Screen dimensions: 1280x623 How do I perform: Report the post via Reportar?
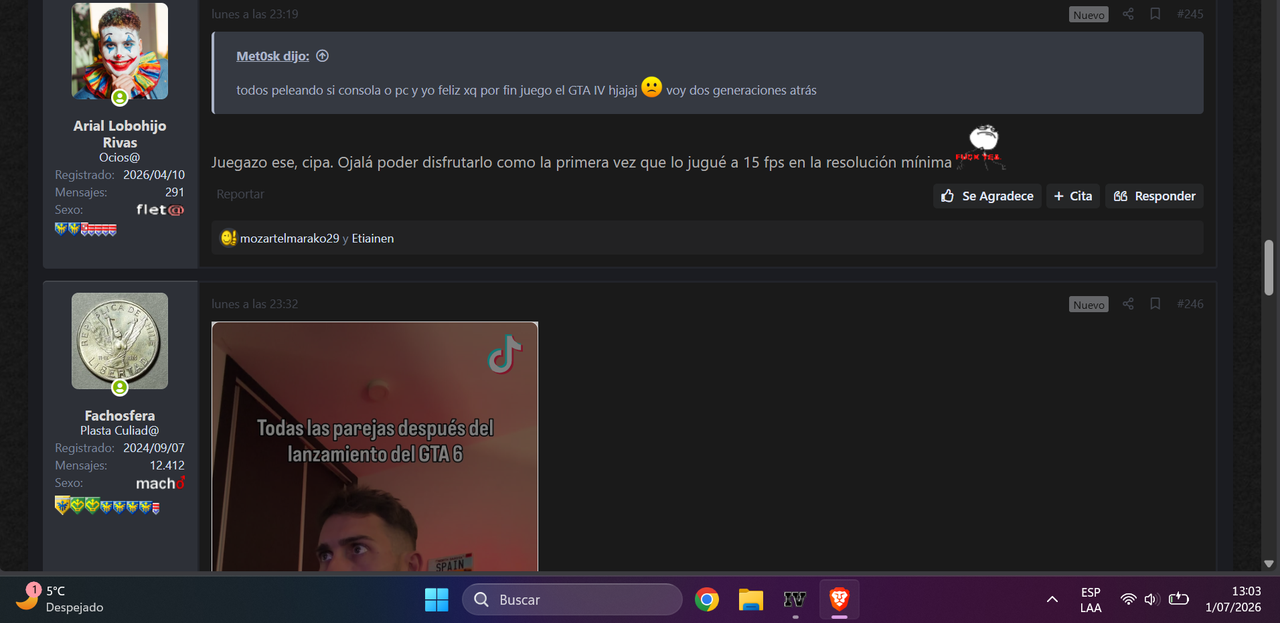[x=240, y=194]
